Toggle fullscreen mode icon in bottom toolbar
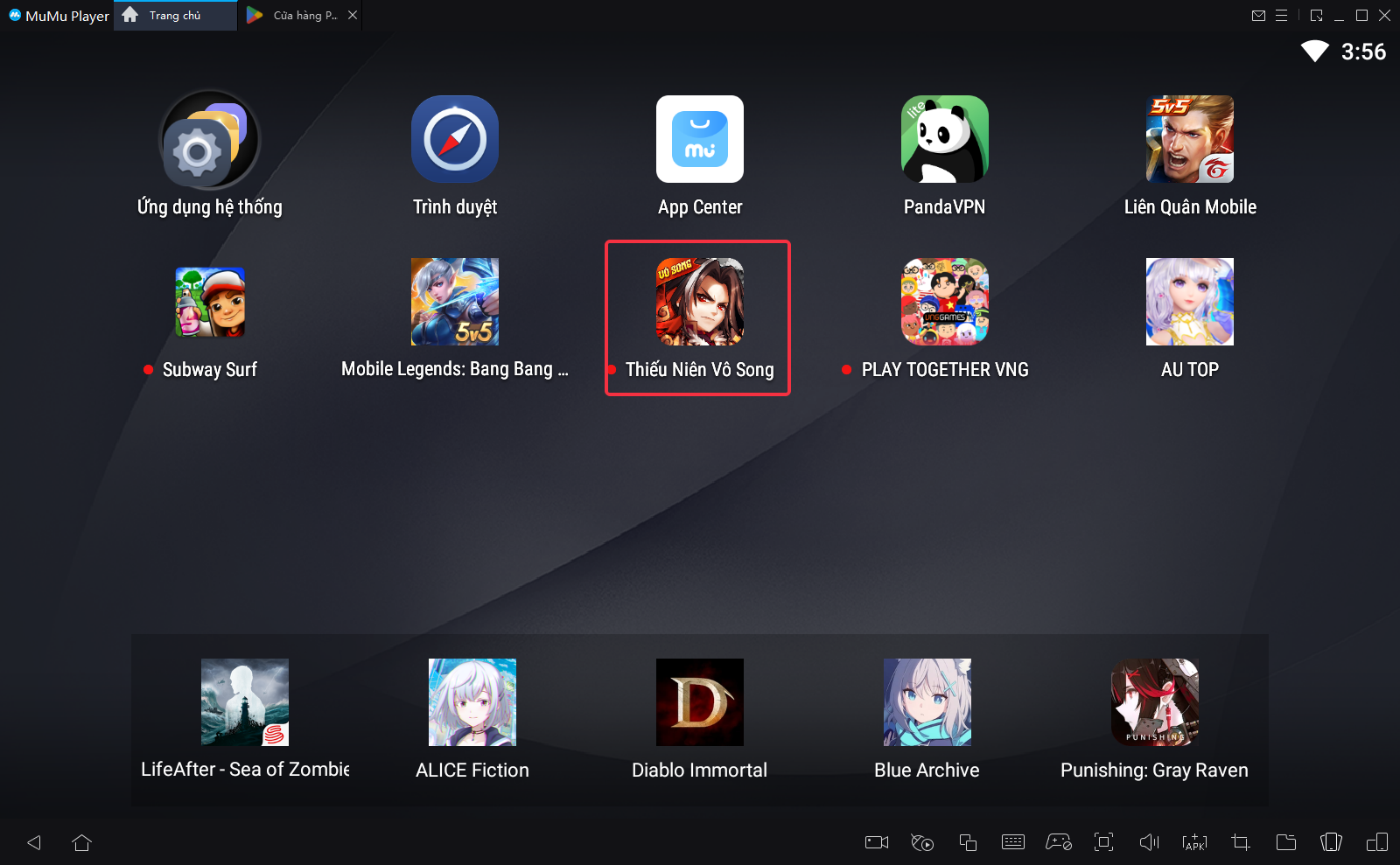This screenshot has width=1400, height=865. 1103,842
